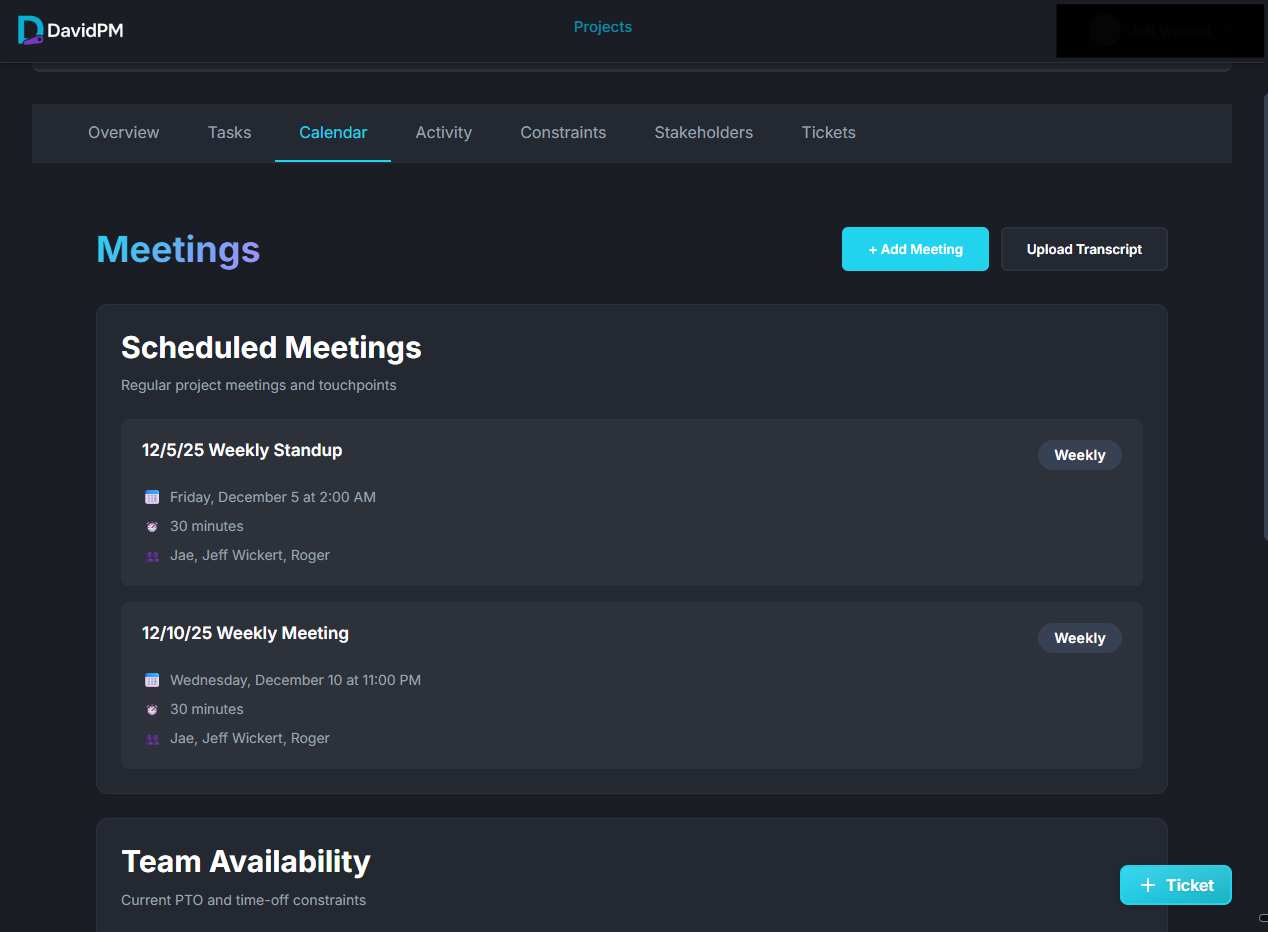The height and width of the screenshot is (932, 1268).
Task: Go to the Constraints tab
Action: click(x=563, y=132)
